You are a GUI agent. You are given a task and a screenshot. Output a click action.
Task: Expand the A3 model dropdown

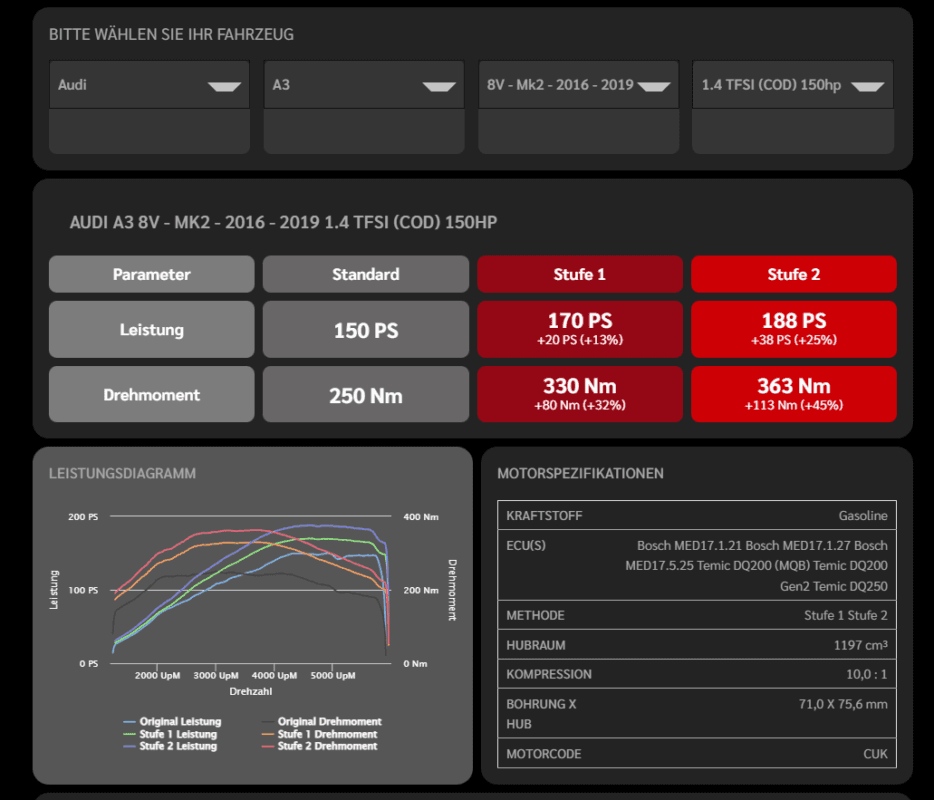point(363,85)
